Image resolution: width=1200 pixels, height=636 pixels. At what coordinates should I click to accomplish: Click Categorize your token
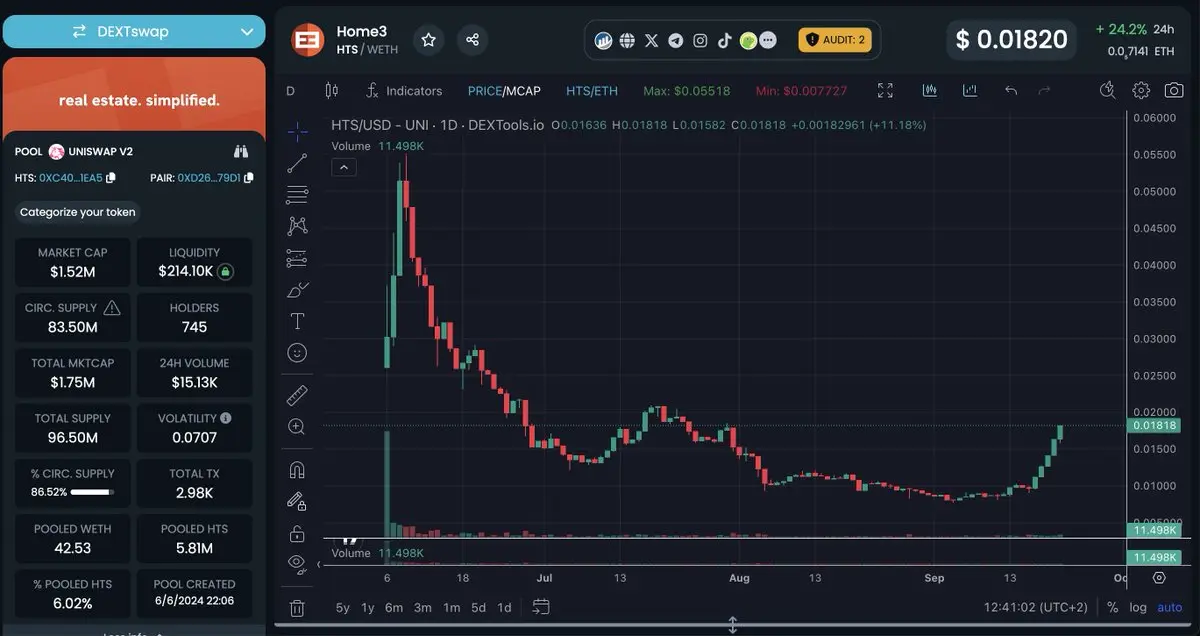click(78, 212)
